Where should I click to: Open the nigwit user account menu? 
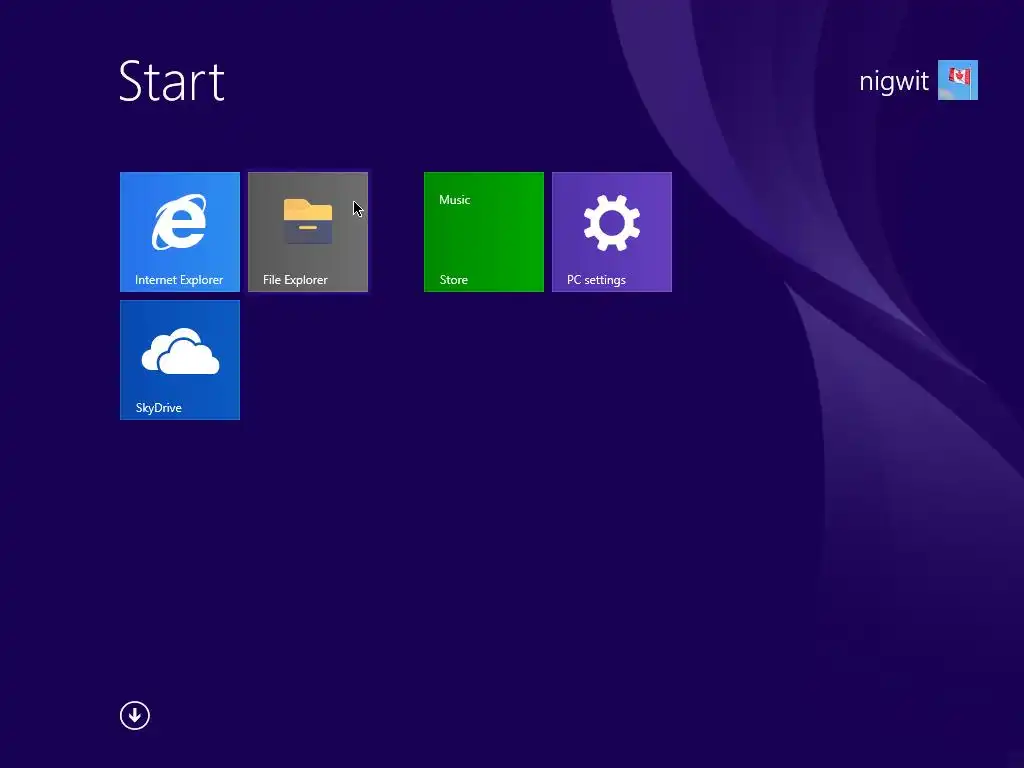click(x=918, y=80)
